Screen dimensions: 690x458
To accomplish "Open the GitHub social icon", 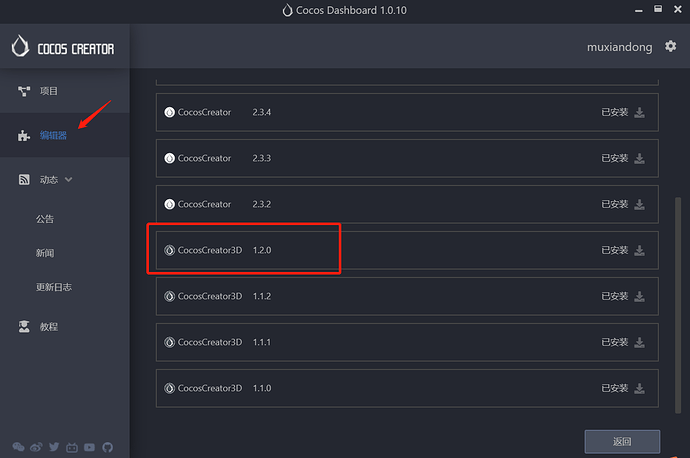I will click(108, 447).
